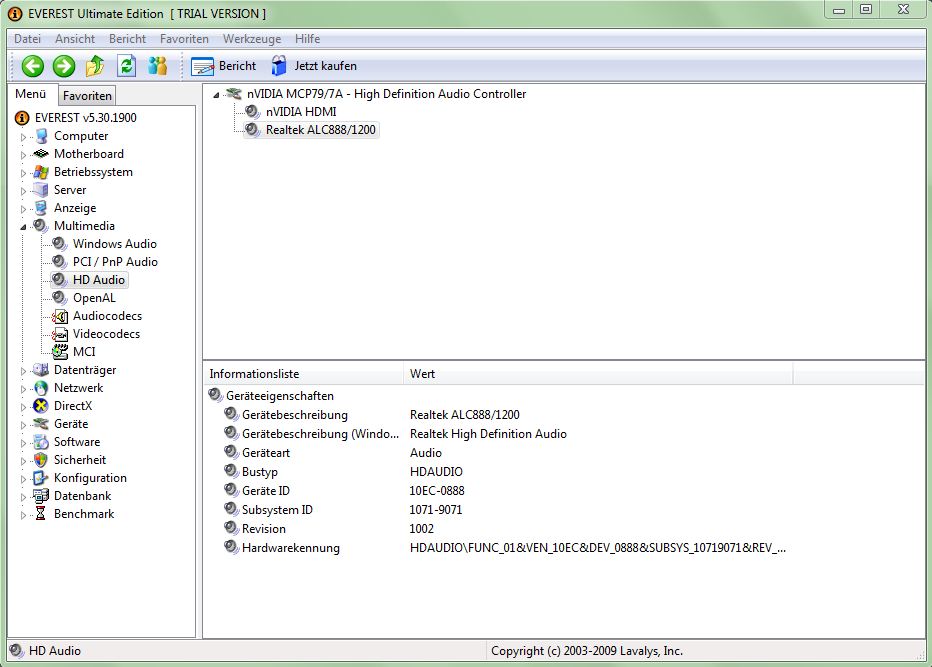Expand the Anzeige tree node
The width and height of the screenshot is (932, 667).
(23, 209)
